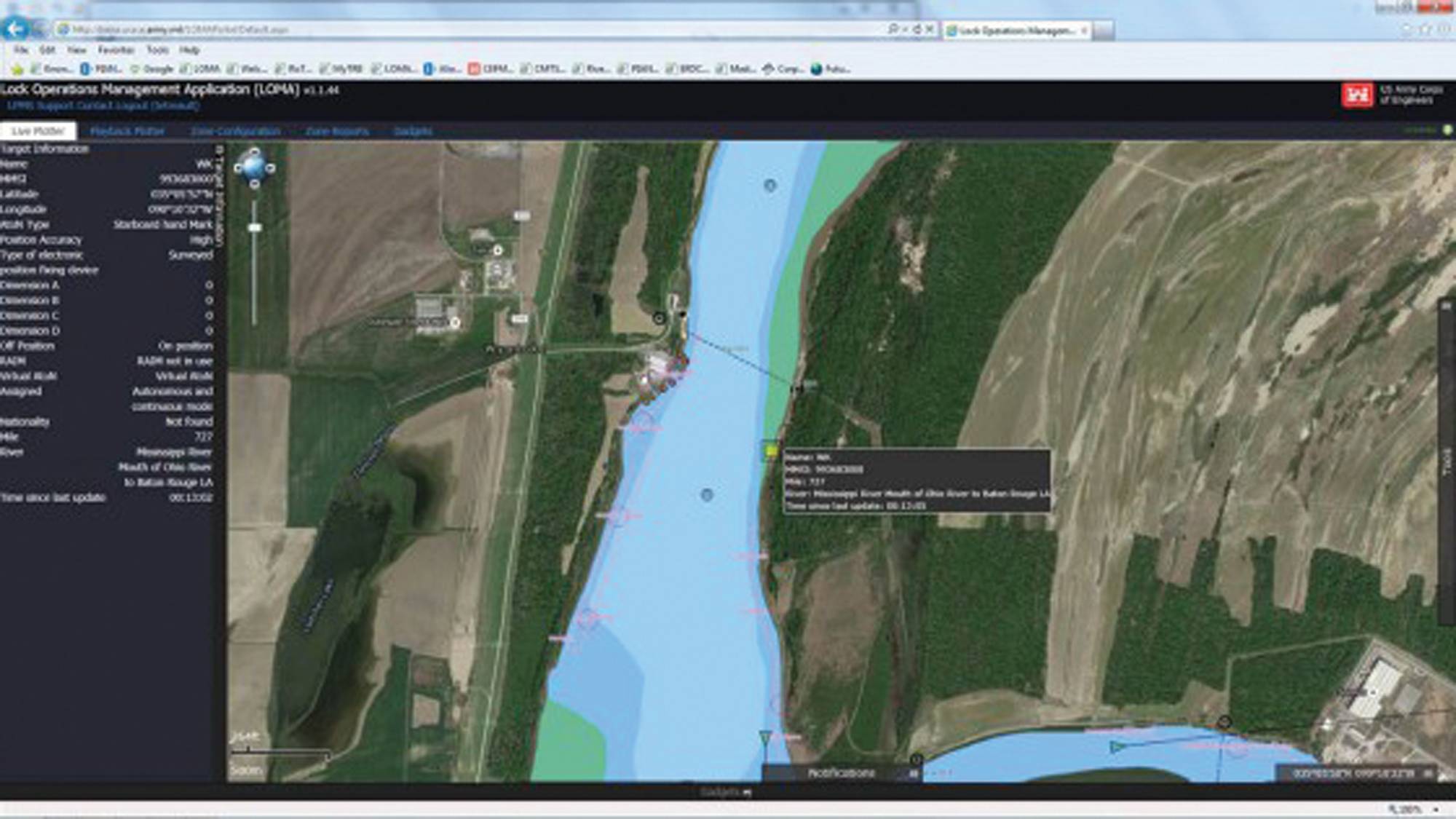Click the 'Mississippi River' value in the River row
1456x819 pixels.
[174, 452]
